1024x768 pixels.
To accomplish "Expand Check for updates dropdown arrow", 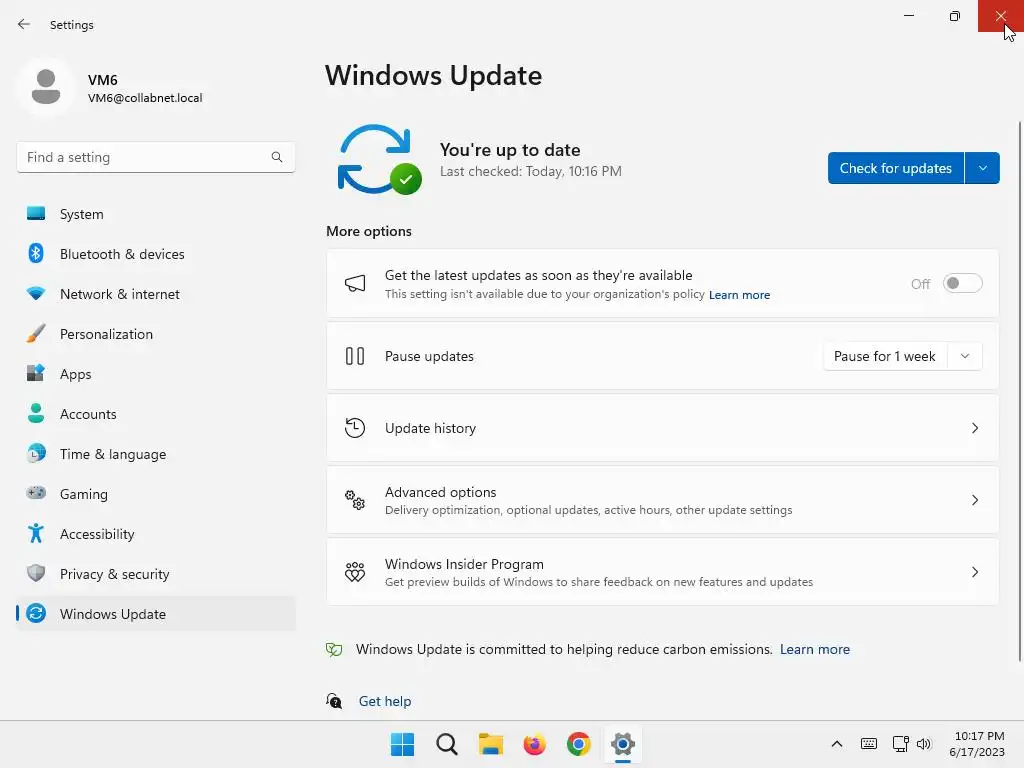I will point(983,168).
